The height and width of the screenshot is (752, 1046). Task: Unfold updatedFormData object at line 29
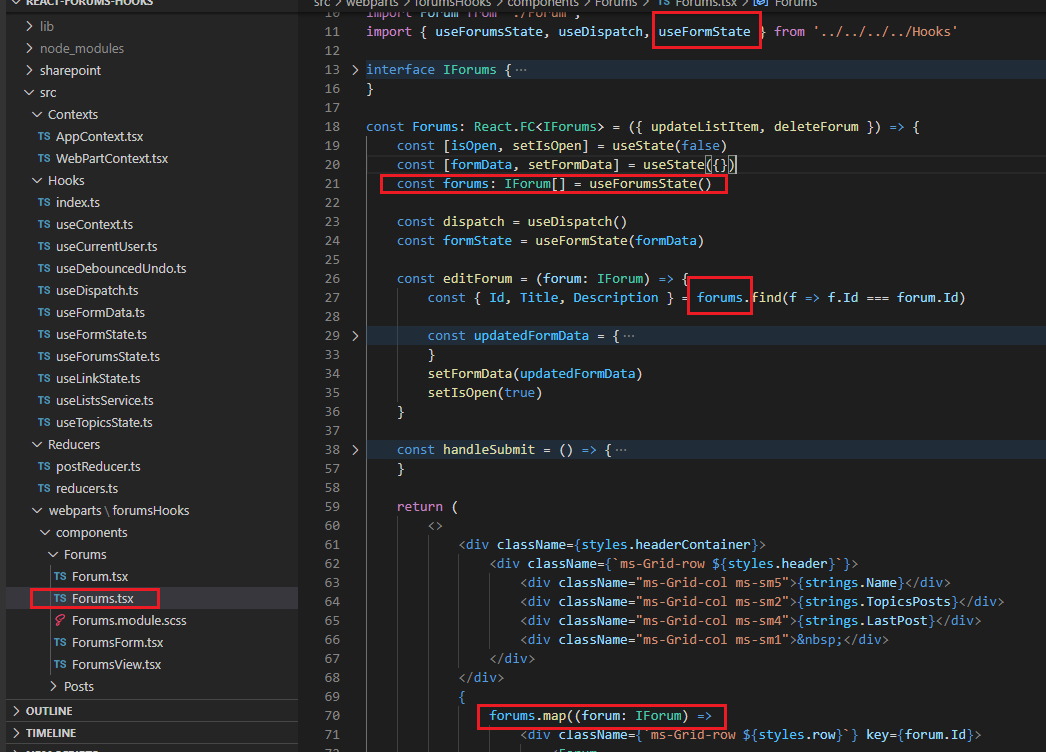(356, 336)
